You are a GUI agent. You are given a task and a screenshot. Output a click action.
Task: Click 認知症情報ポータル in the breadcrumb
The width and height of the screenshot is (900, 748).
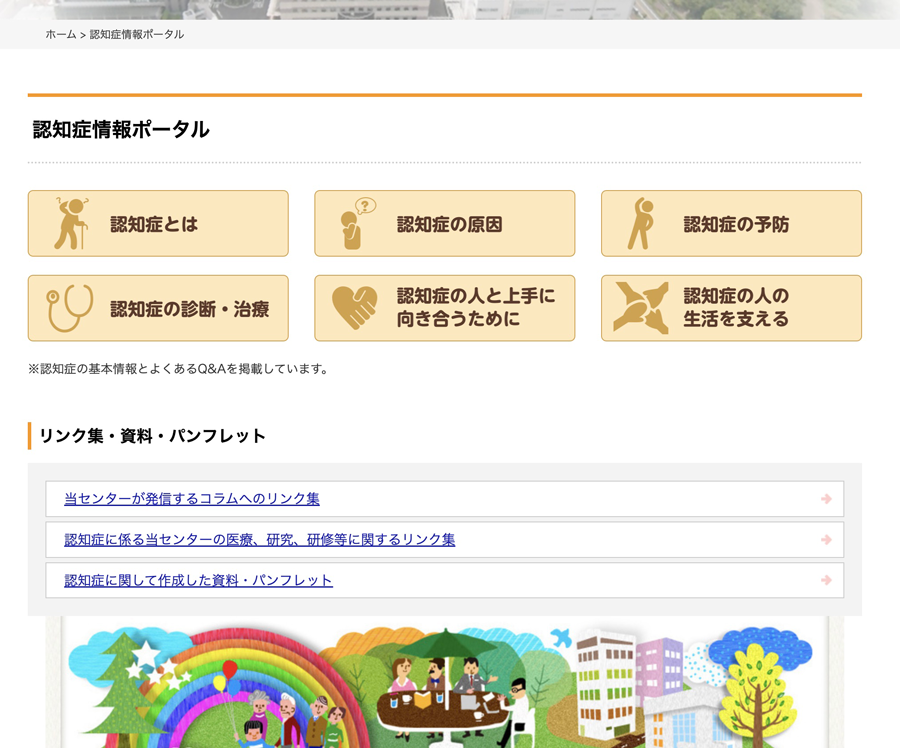point(137,34)
